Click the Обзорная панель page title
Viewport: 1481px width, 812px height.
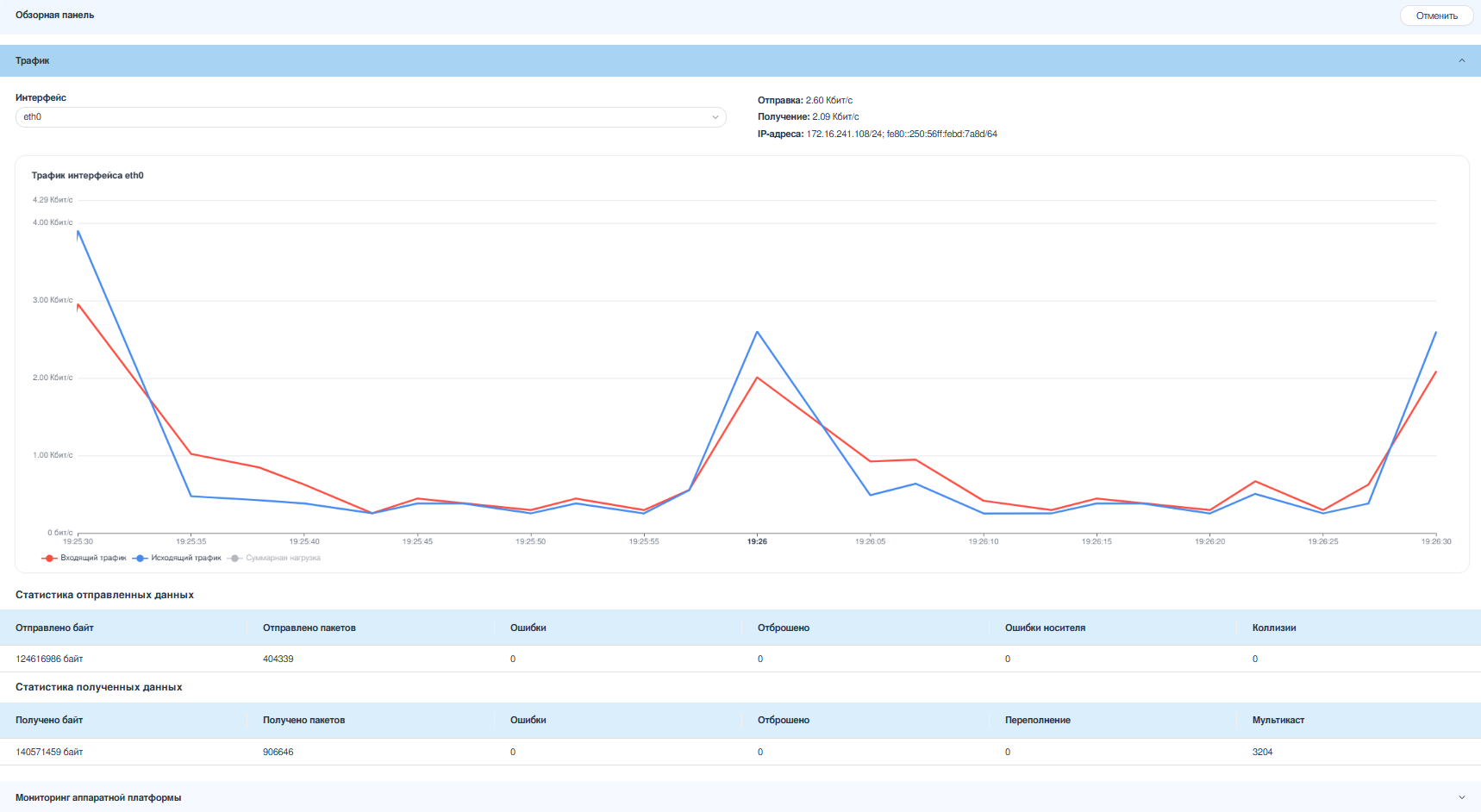pyautogui.click(x=54, y=15)
